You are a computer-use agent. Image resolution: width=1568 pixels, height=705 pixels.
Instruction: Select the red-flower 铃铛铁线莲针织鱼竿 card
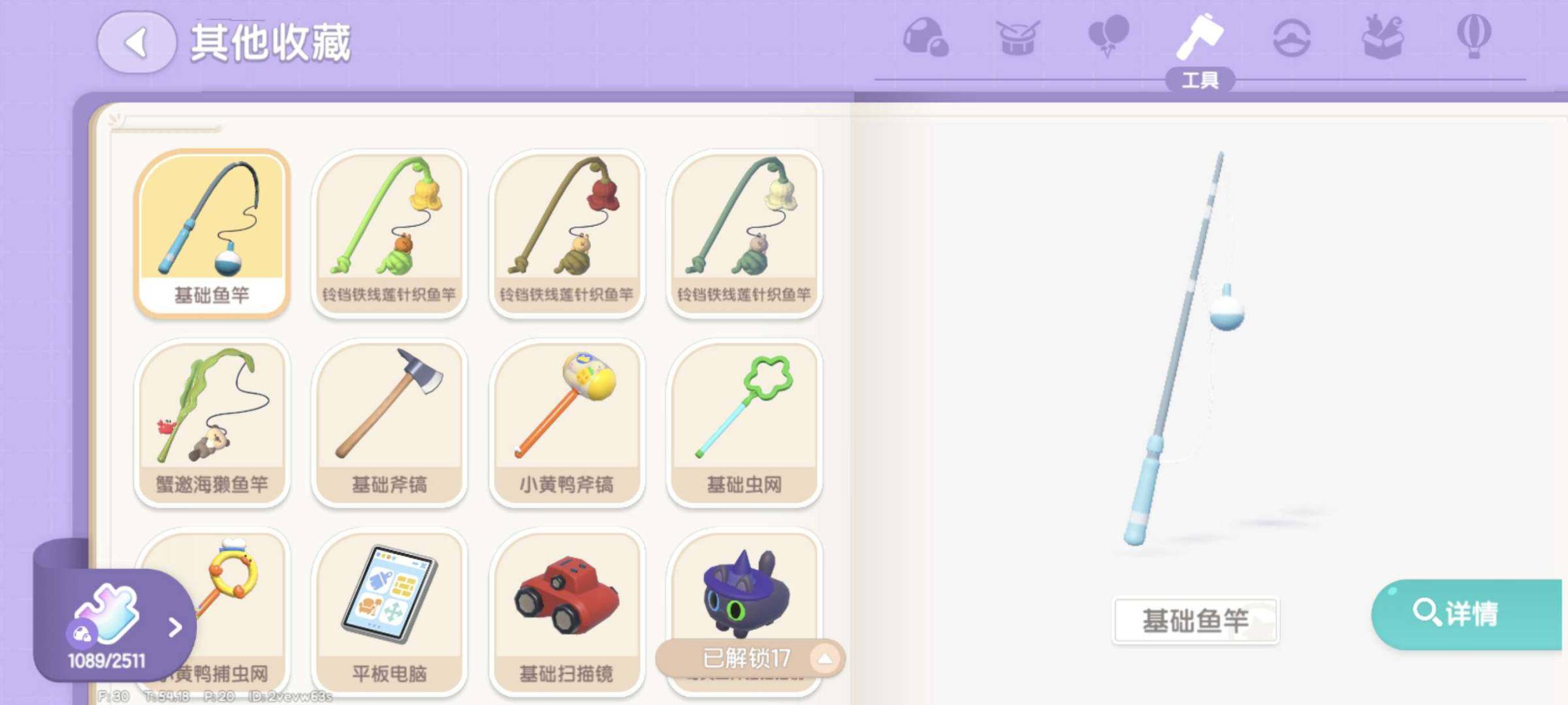coord(567,234)
